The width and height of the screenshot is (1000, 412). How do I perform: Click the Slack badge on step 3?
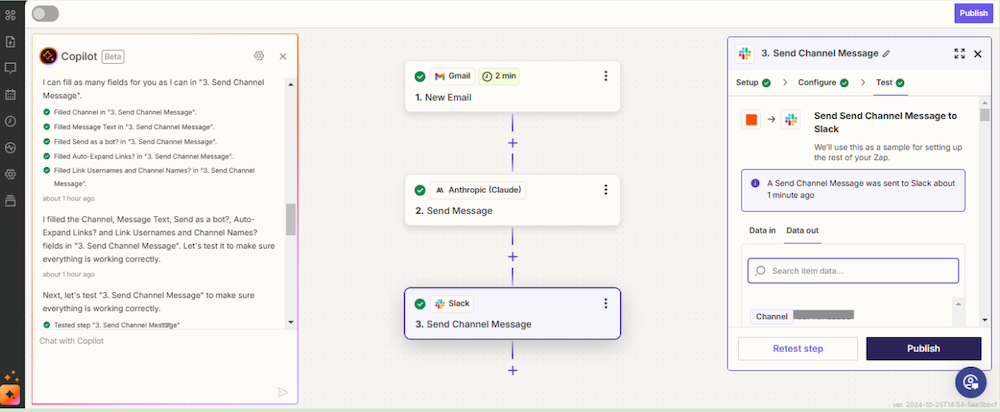[x=452, y=304]
